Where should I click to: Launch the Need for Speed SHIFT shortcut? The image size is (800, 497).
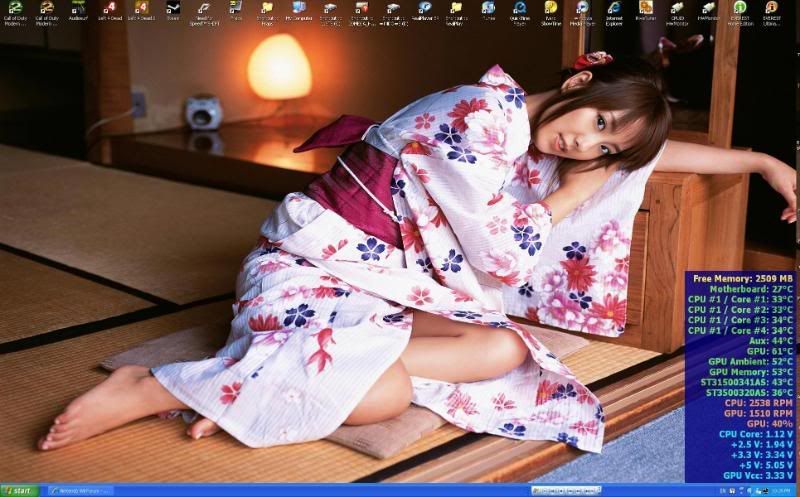coord(204,13)
